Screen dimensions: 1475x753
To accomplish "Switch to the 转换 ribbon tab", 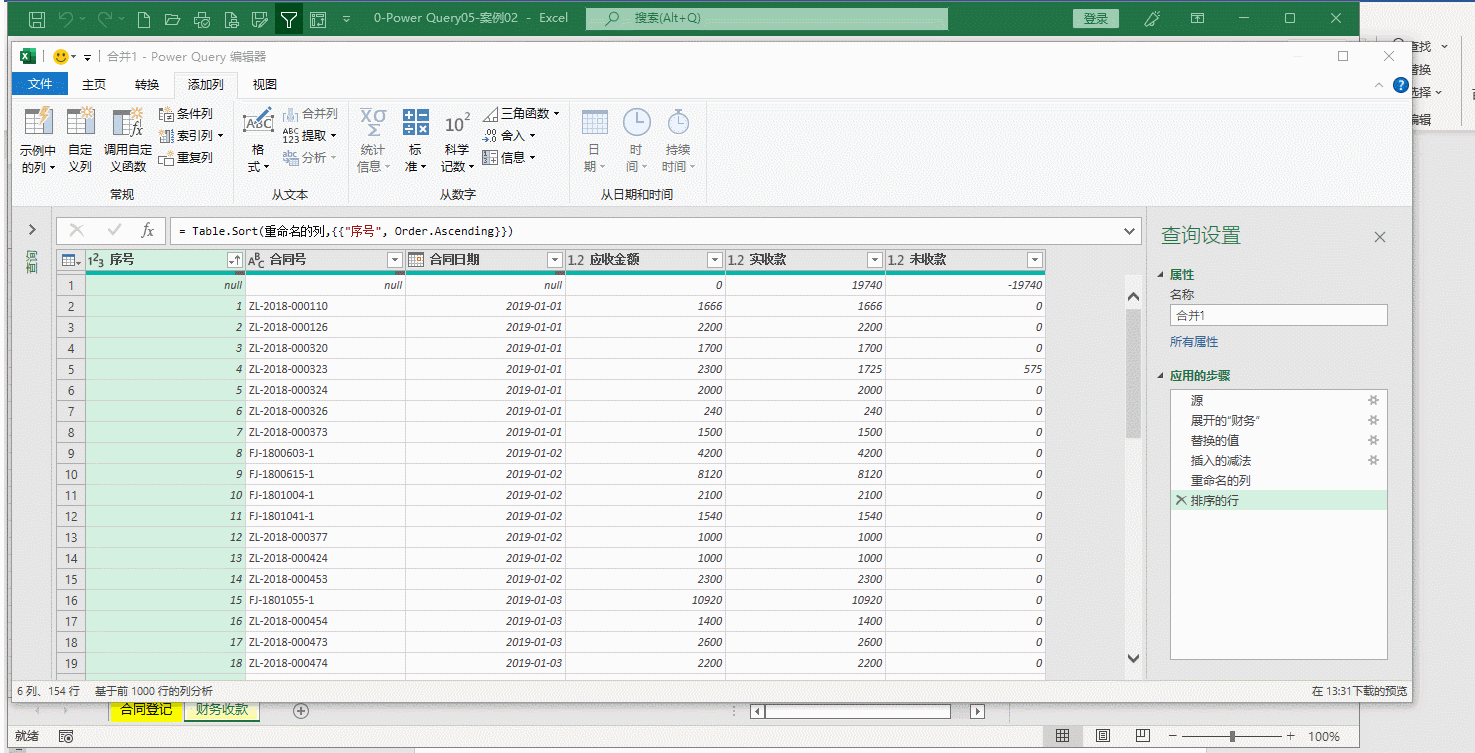I will coord(147,85).
